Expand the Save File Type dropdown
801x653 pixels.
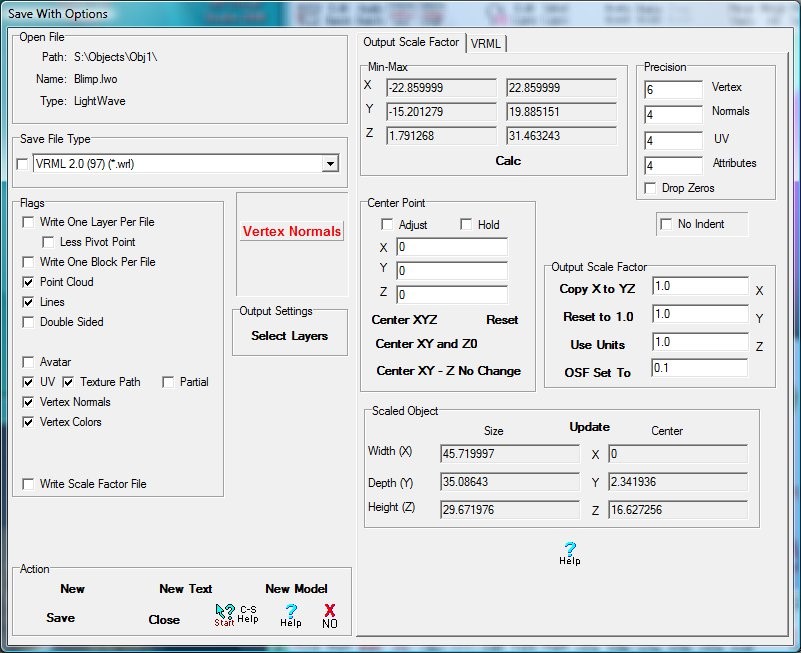(330, 164)
